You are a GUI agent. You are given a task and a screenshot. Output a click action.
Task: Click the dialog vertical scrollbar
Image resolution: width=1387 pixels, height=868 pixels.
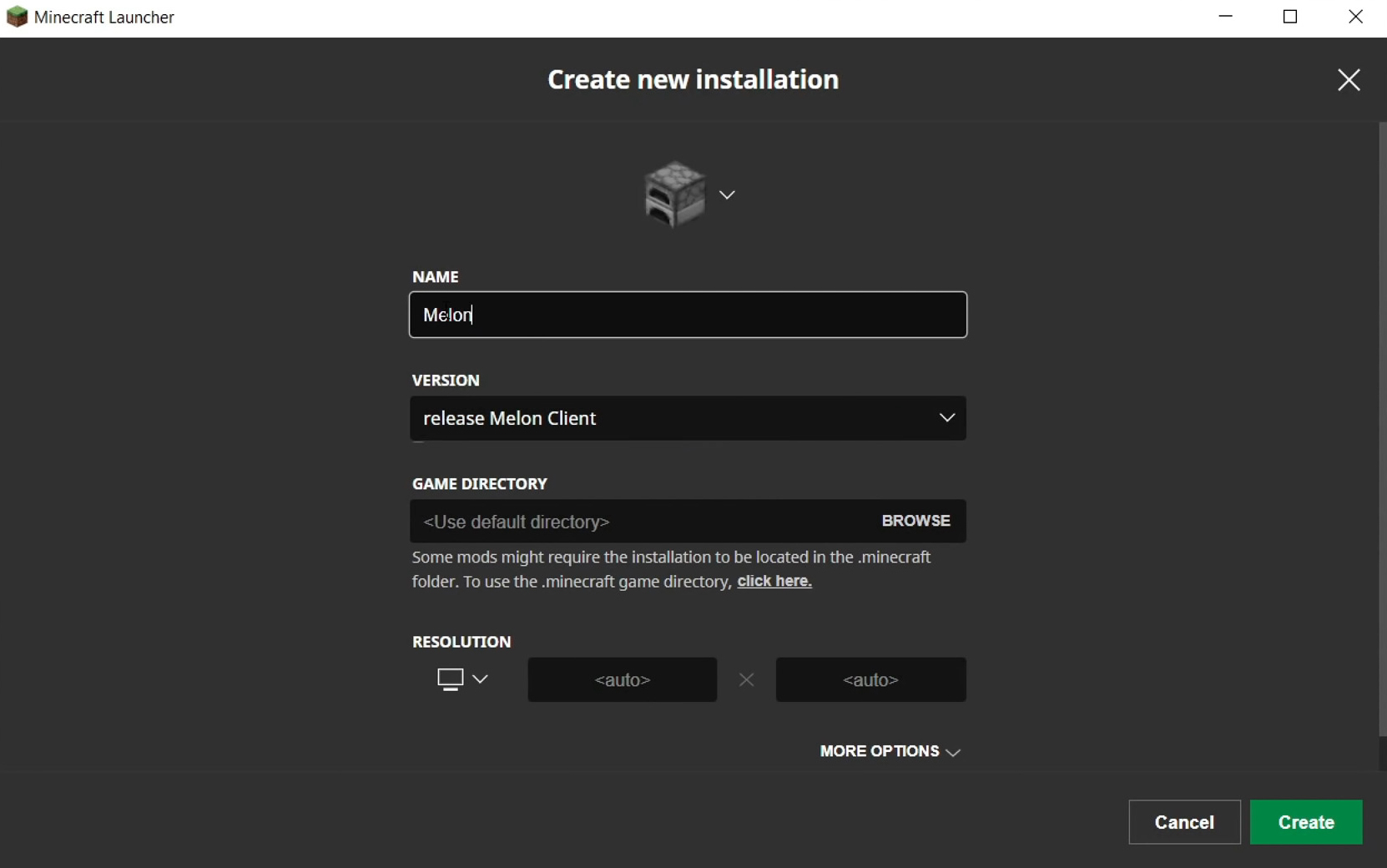click(x=1382, y=430)
